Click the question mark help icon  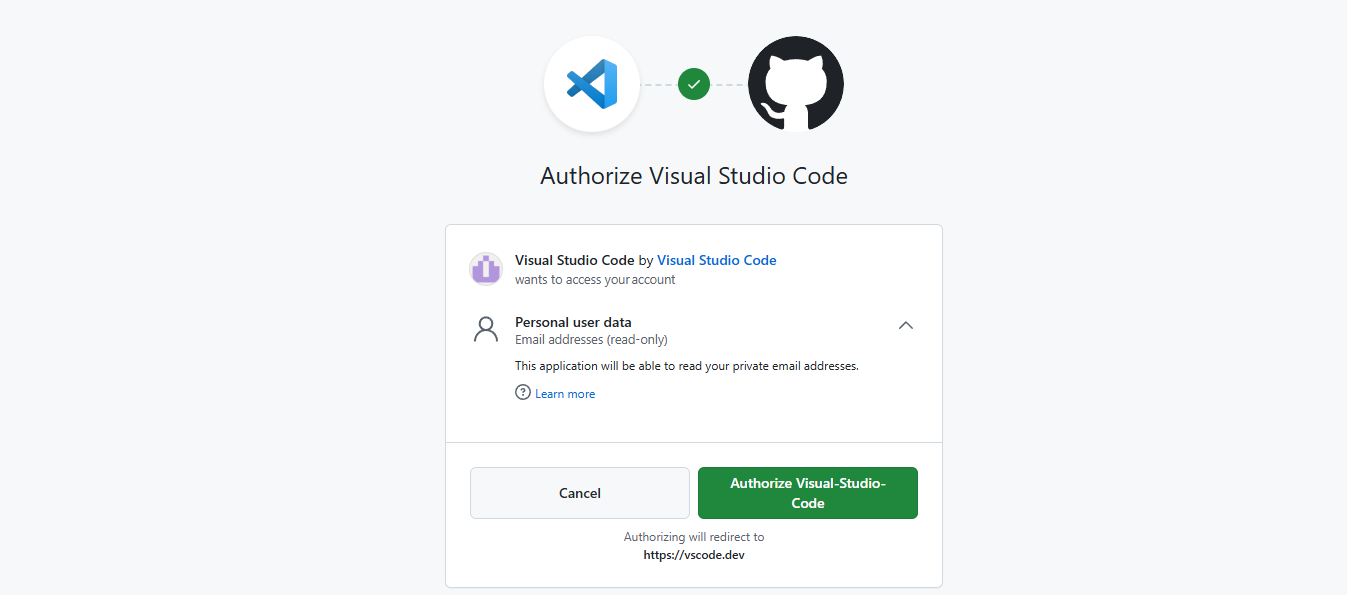click(522, 393)
